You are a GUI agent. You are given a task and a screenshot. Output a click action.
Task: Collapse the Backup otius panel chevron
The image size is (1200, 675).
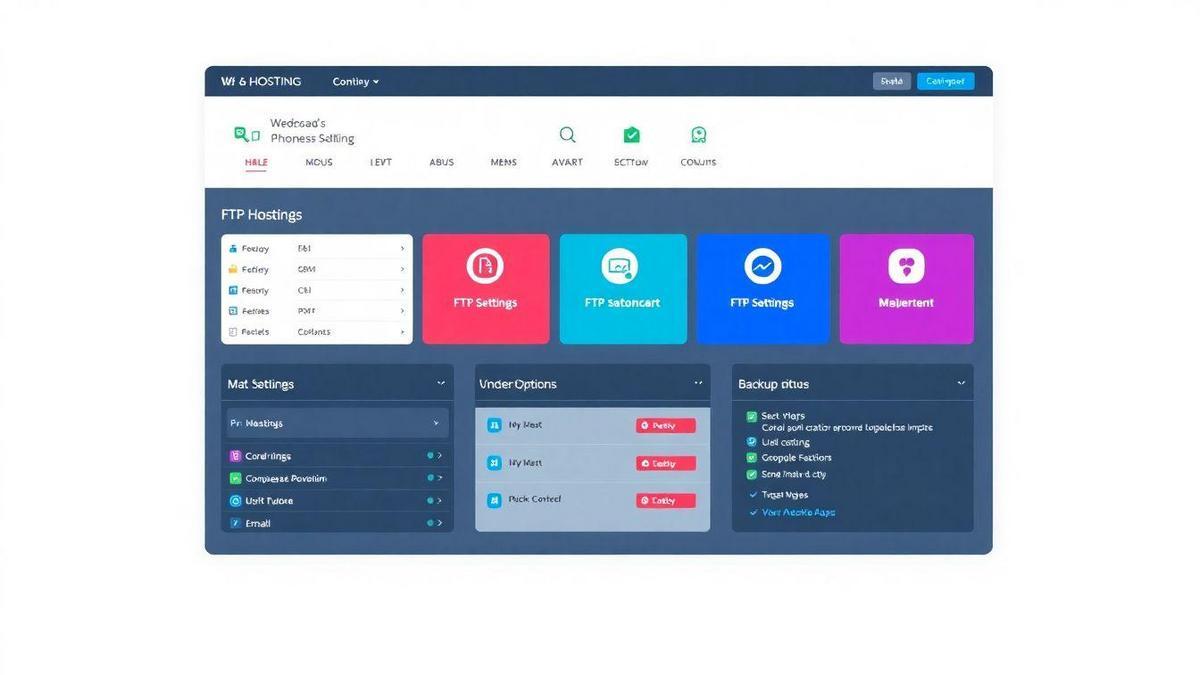pos(961,383)
